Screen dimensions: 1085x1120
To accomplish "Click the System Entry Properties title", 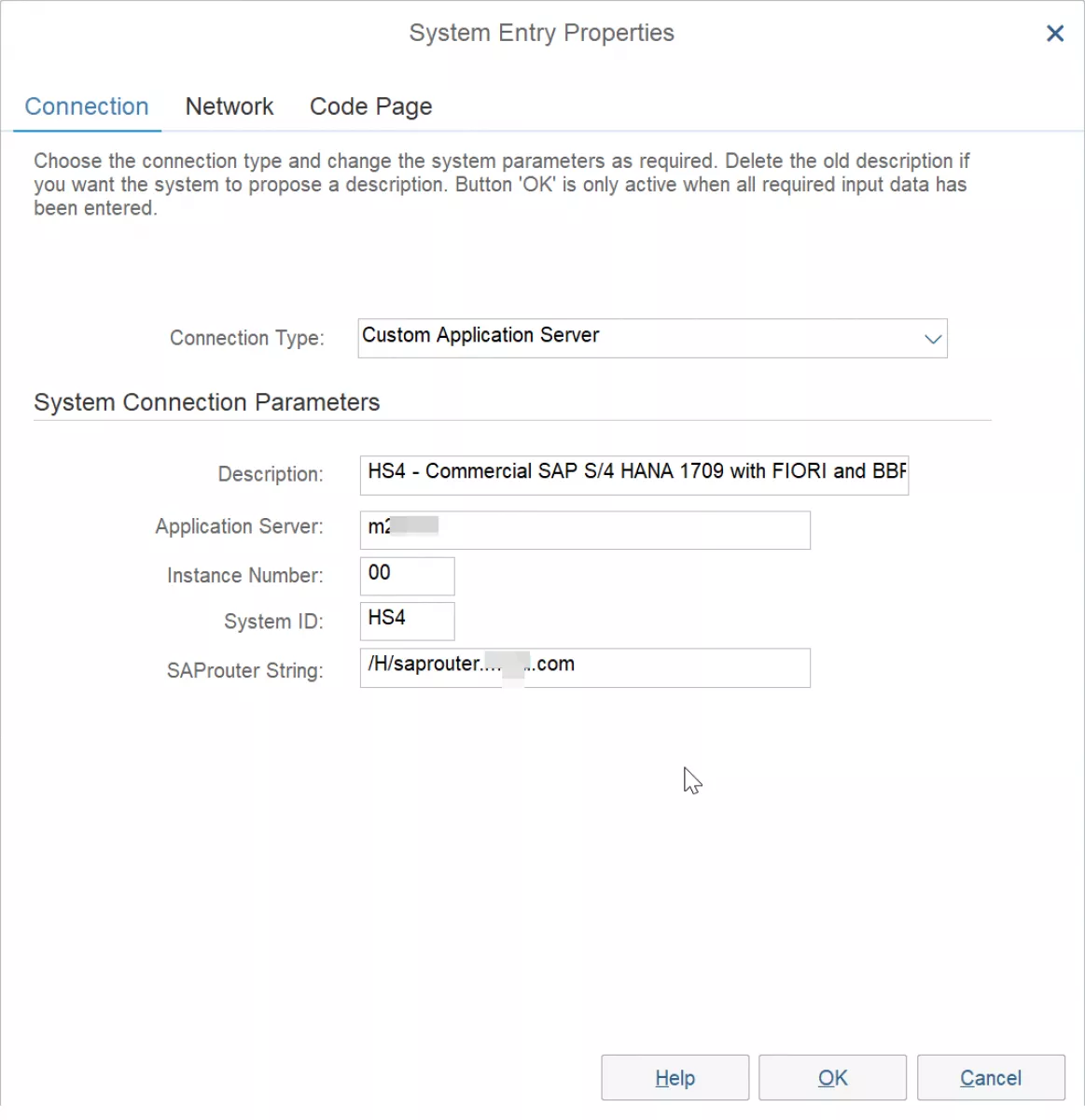I will click(x=542, y=33).
